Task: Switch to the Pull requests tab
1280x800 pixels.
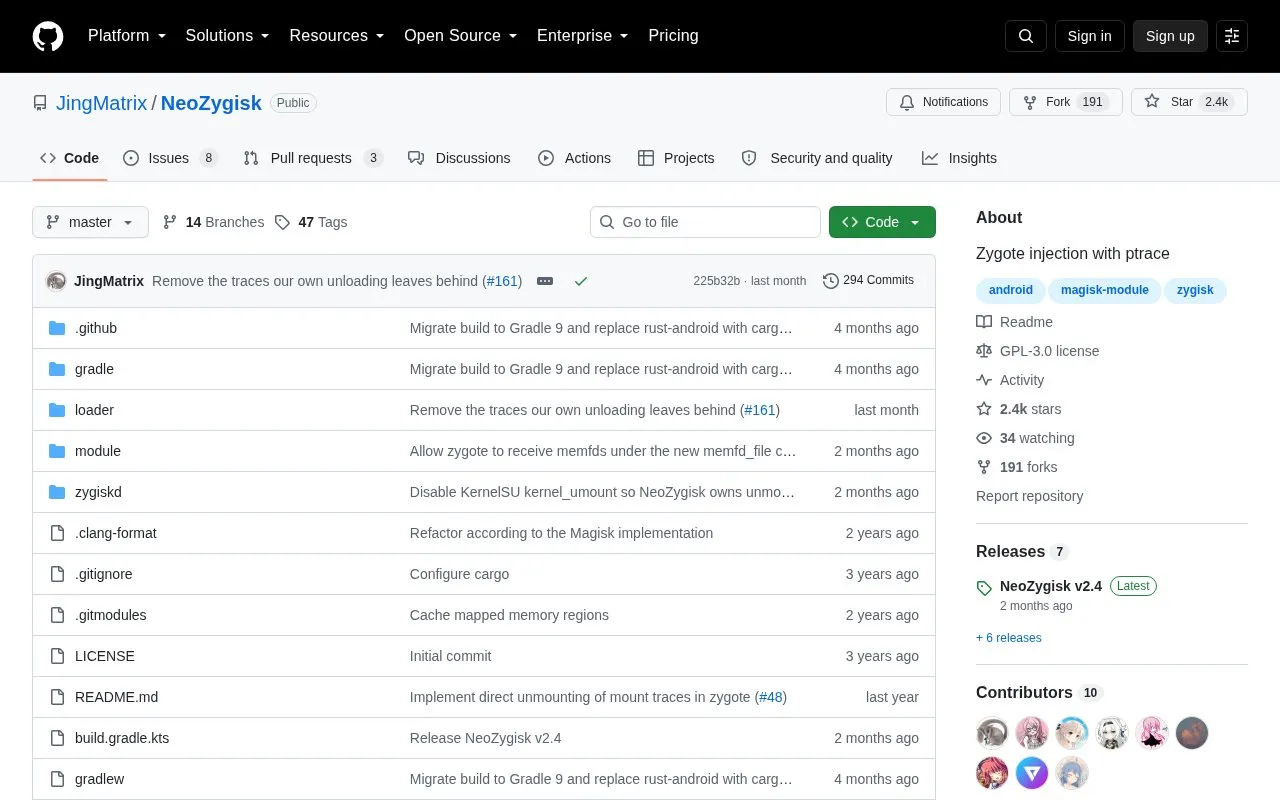Action: click(313, 158)
